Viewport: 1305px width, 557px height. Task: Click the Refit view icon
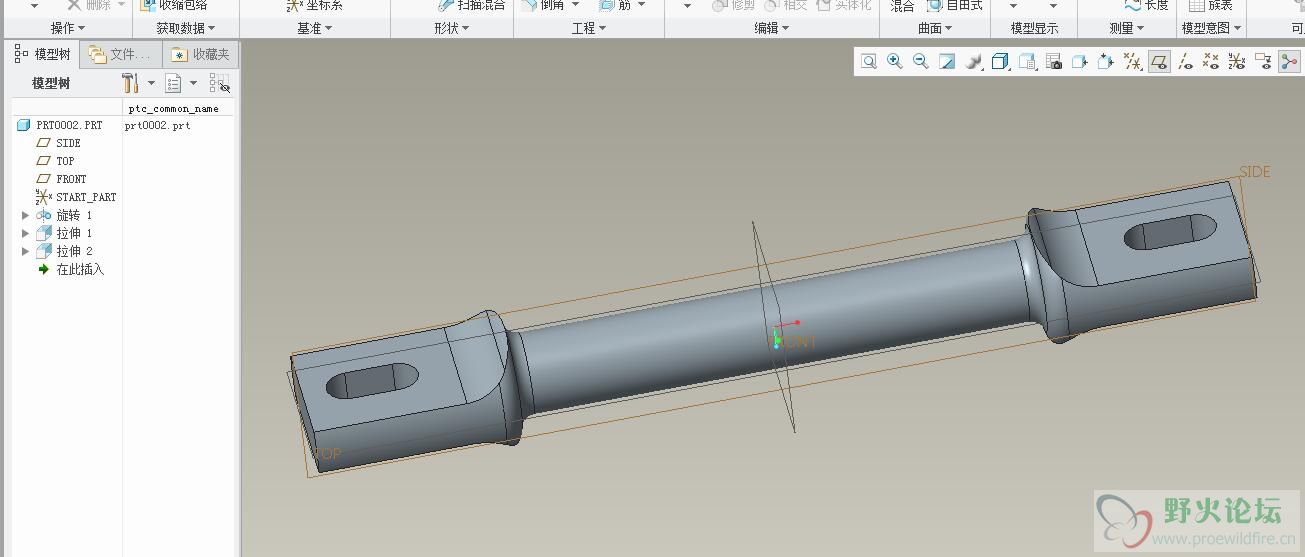(869, 62)
